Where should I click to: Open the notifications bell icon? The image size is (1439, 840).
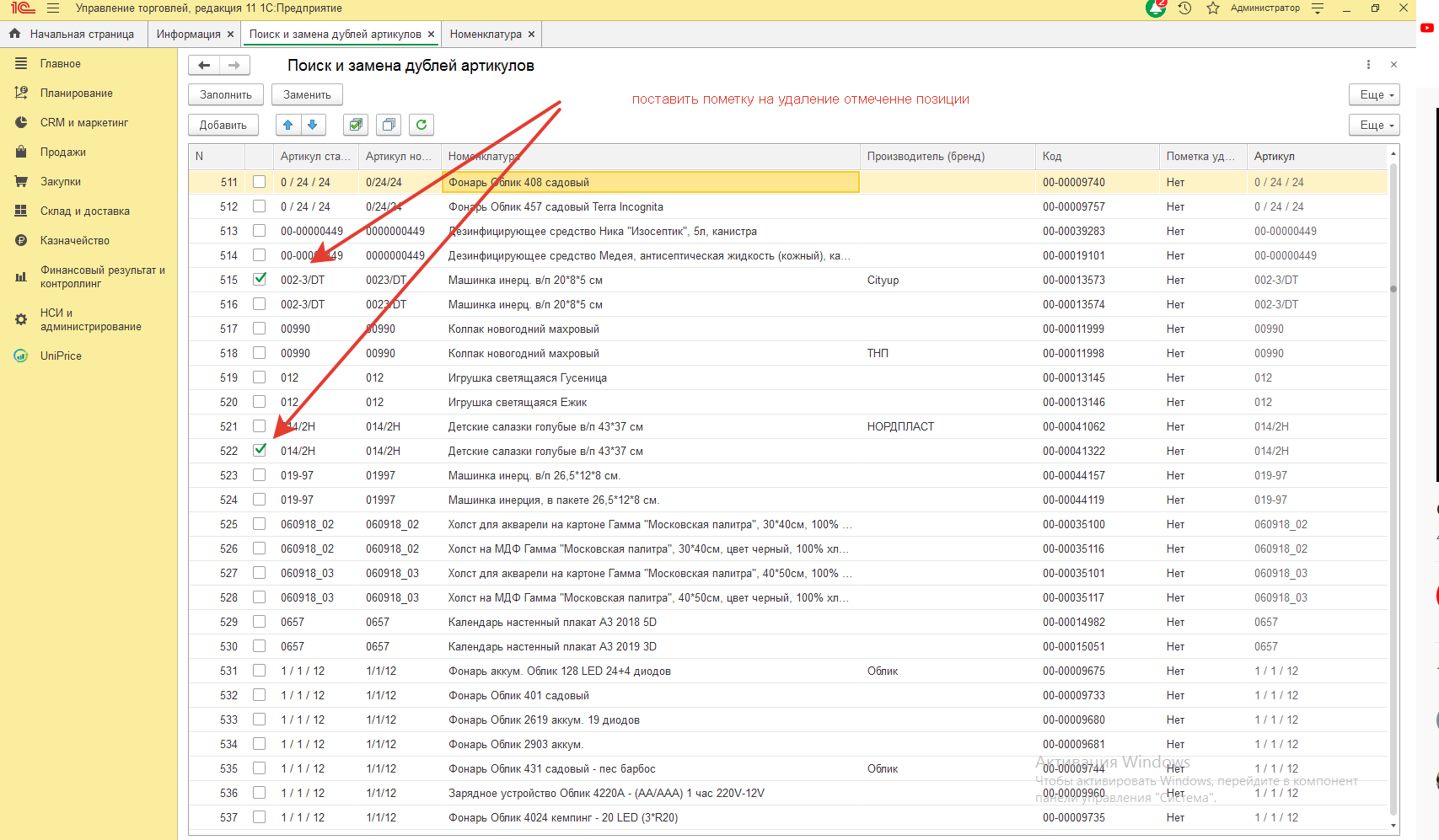tap(1155, 8)
